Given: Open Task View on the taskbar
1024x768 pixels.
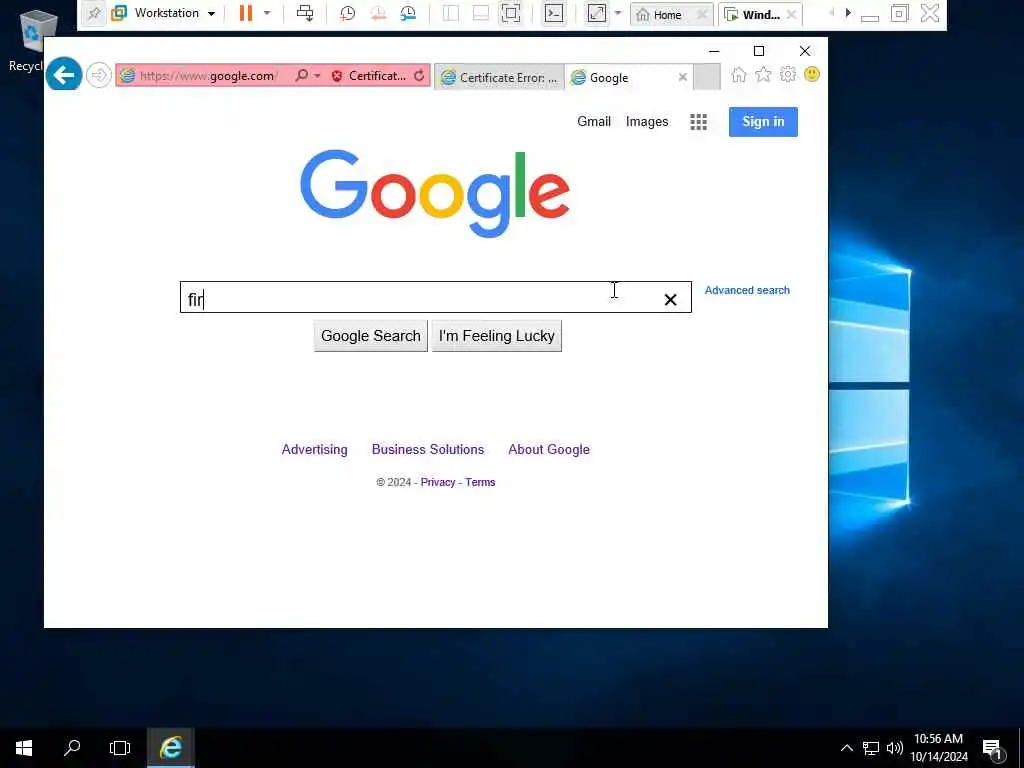Looking at the screenshot, I should [120, 748].
